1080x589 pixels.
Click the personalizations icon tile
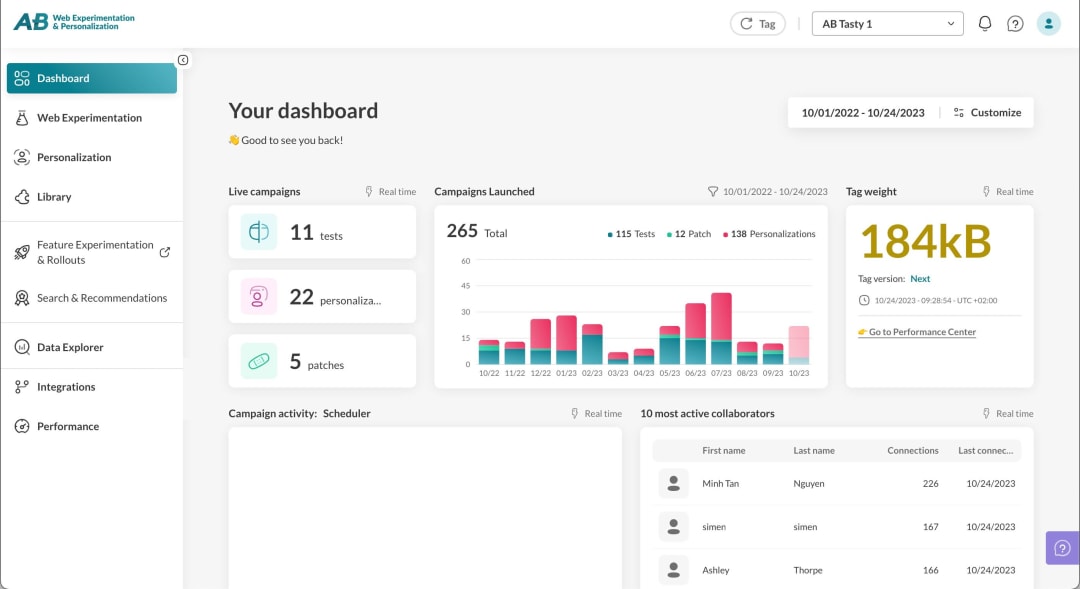tap(258, 297)
